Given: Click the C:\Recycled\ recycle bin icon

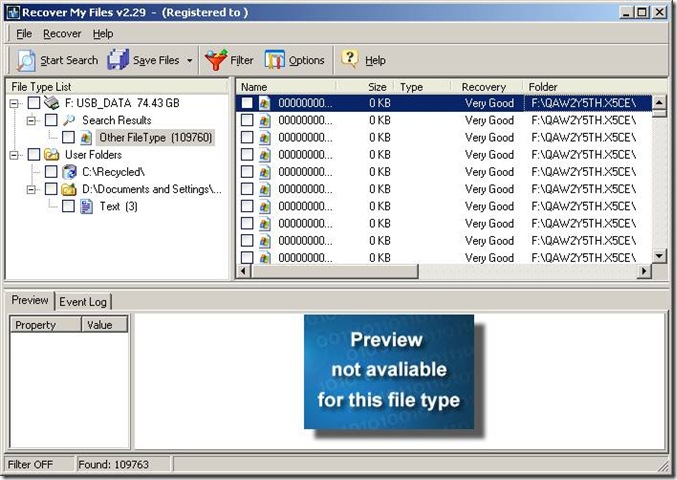Looking at the screenshot, I should (x=69, y=172).
